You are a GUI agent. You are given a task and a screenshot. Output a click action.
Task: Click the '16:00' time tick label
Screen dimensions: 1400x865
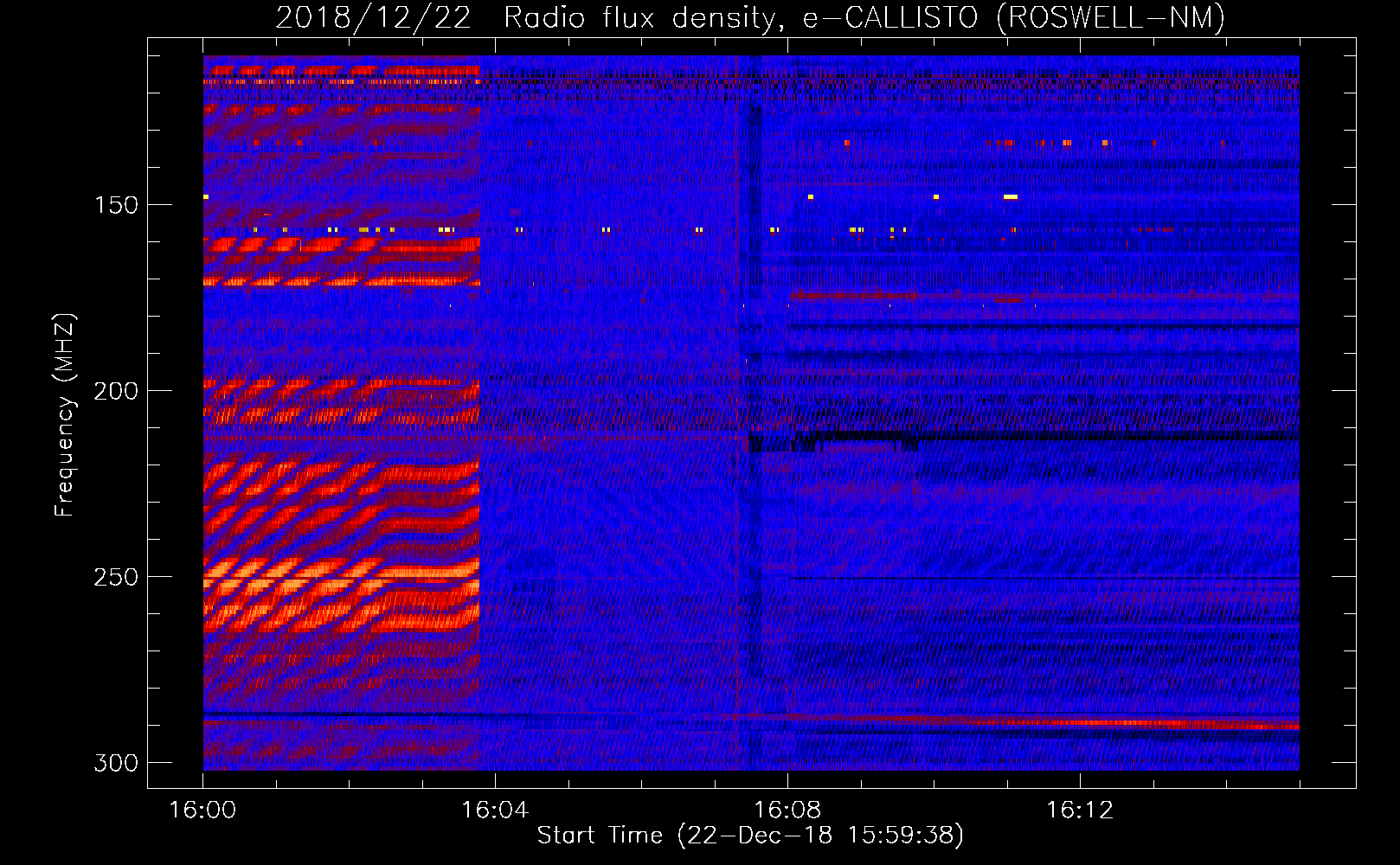click(202, 811)
